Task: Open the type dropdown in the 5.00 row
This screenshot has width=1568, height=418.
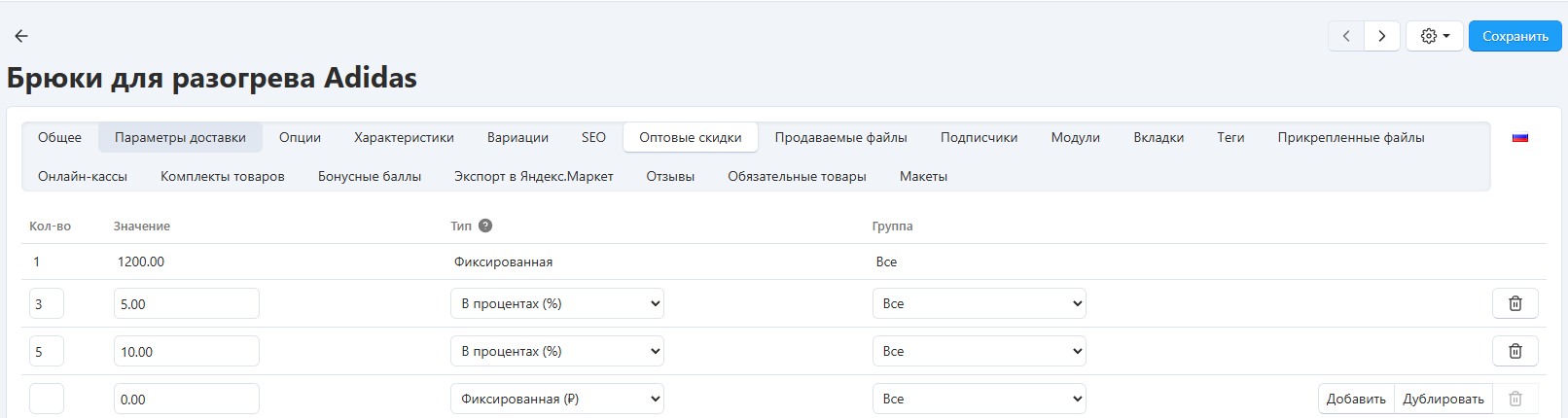Action: point(557,303)
